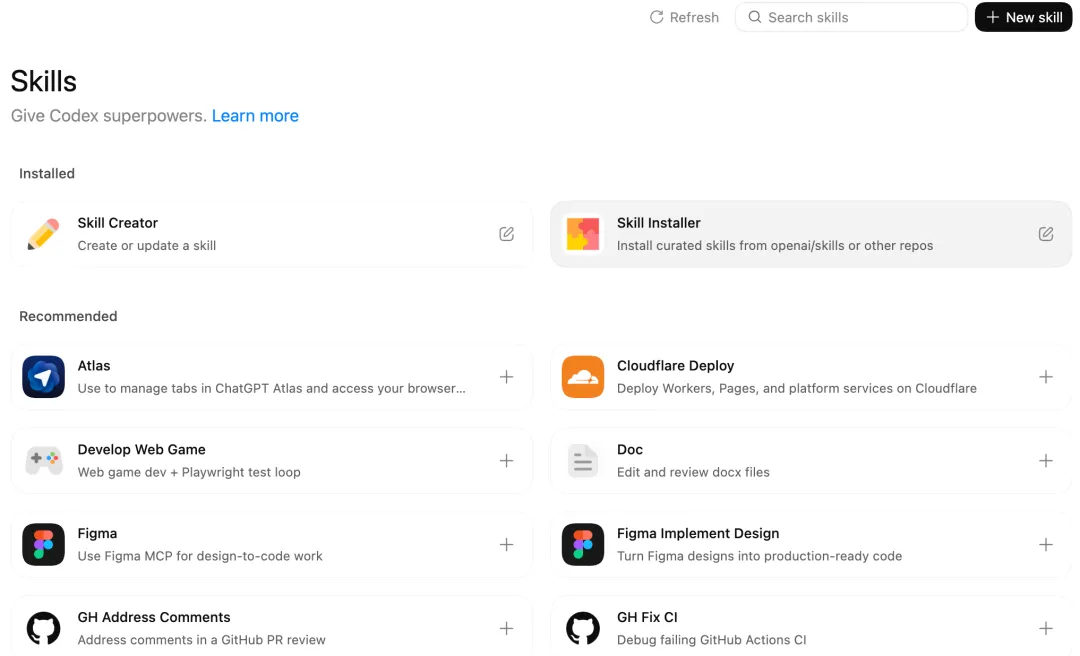Click the edit icon for Skill Installer
This screenshot has height=656, width=1080.
click(1046, 234)
